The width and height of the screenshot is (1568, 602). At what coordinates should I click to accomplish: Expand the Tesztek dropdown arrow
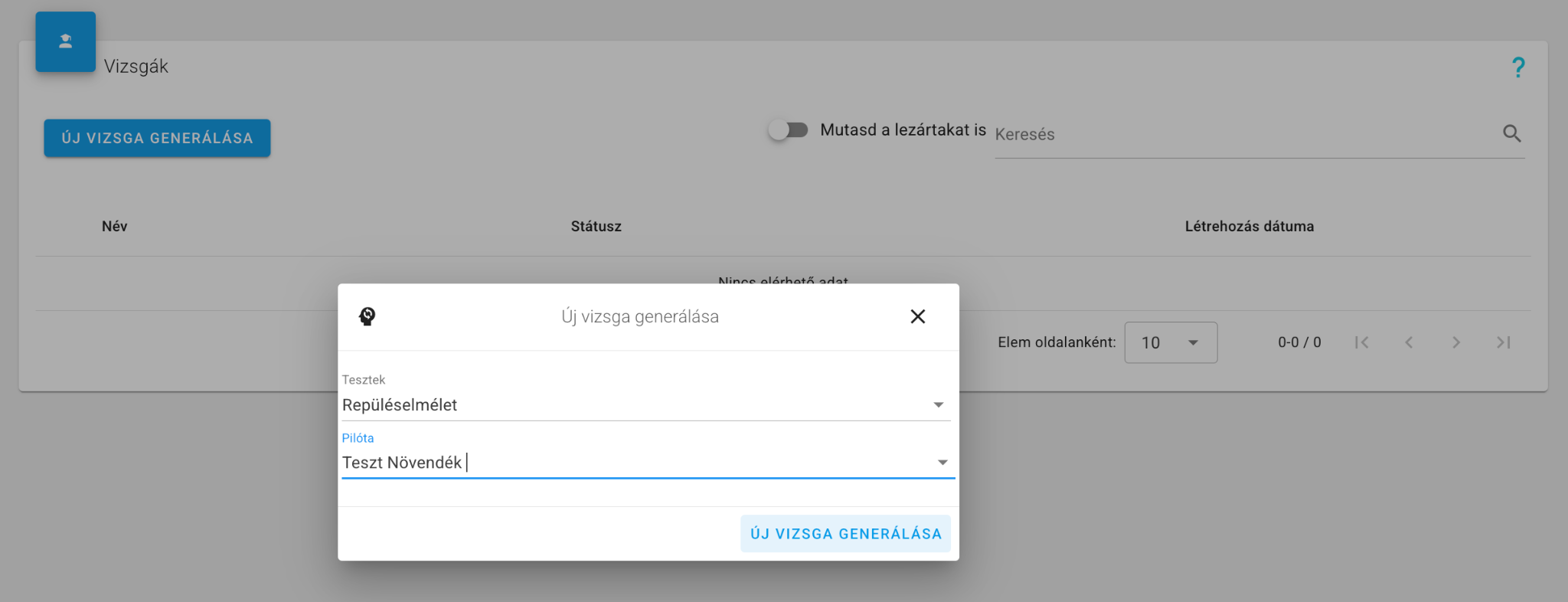938,405
